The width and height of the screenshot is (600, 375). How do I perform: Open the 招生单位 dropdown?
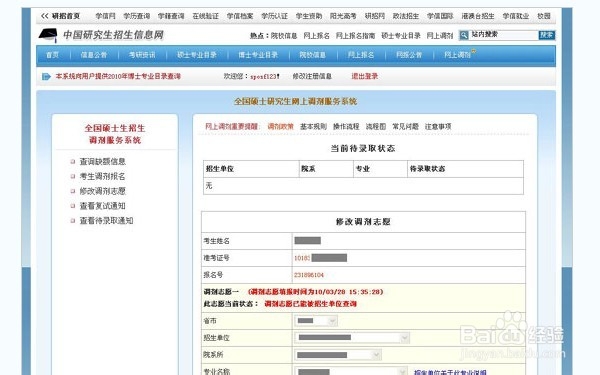[352, 338]
